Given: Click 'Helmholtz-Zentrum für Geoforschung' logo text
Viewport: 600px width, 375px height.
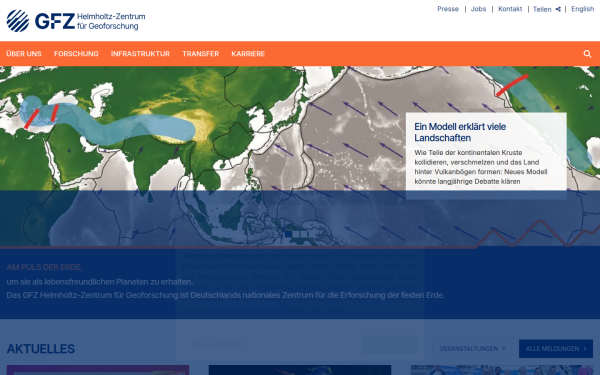Looking at the screenshot, I should point(111,21).
